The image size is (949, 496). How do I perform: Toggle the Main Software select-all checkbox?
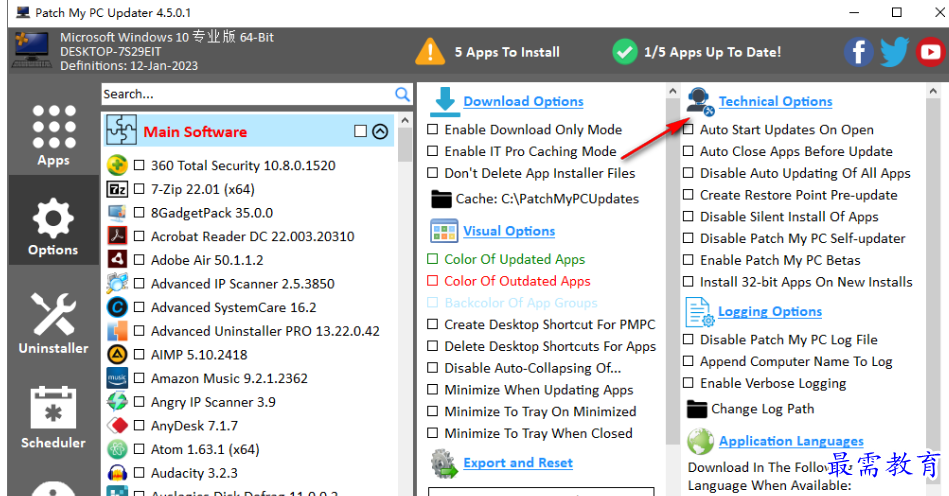[x=361, y=131]
